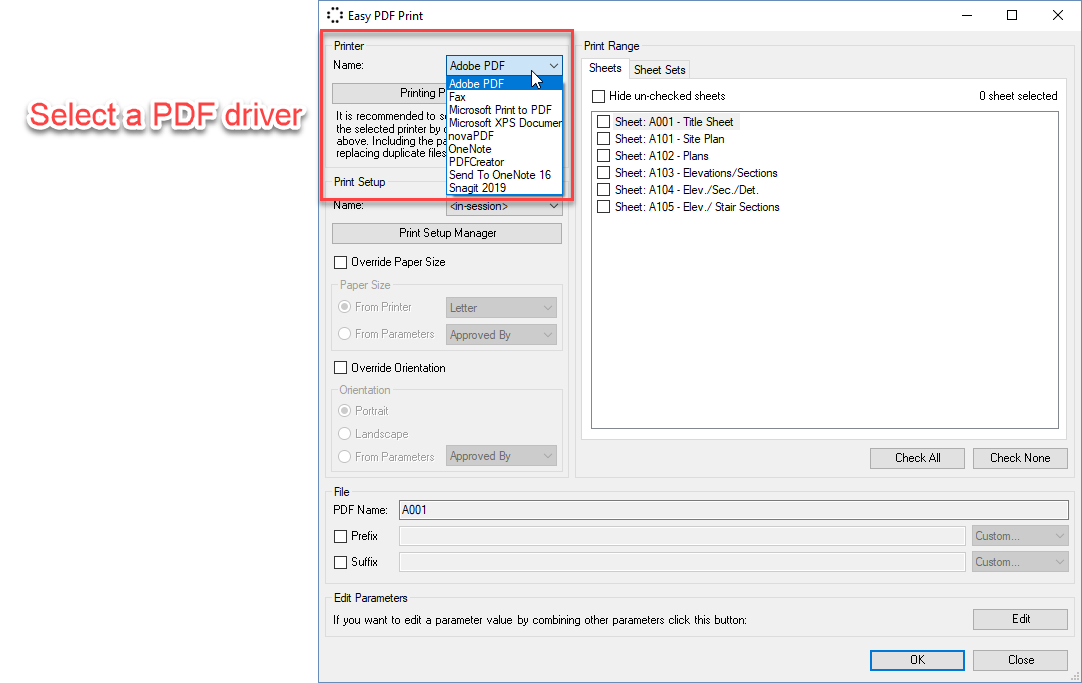Open Print Setup Manager
This screenshot has width=1082, height=683.
(447, 233)
